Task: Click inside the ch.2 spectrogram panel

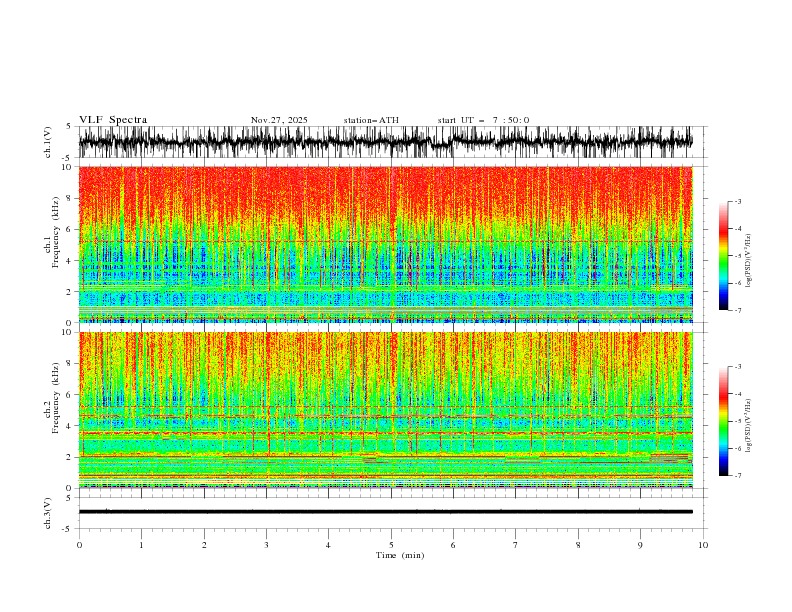Action: tap(385, 410)
